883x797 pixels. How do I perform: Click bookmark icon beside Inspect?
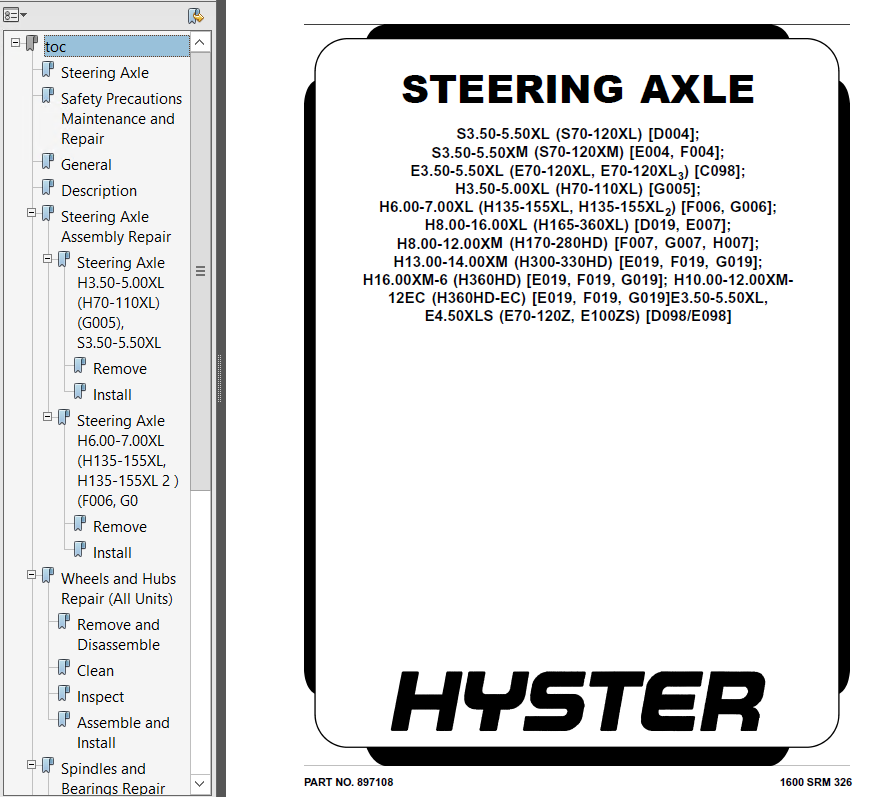(x=64, y=693)
